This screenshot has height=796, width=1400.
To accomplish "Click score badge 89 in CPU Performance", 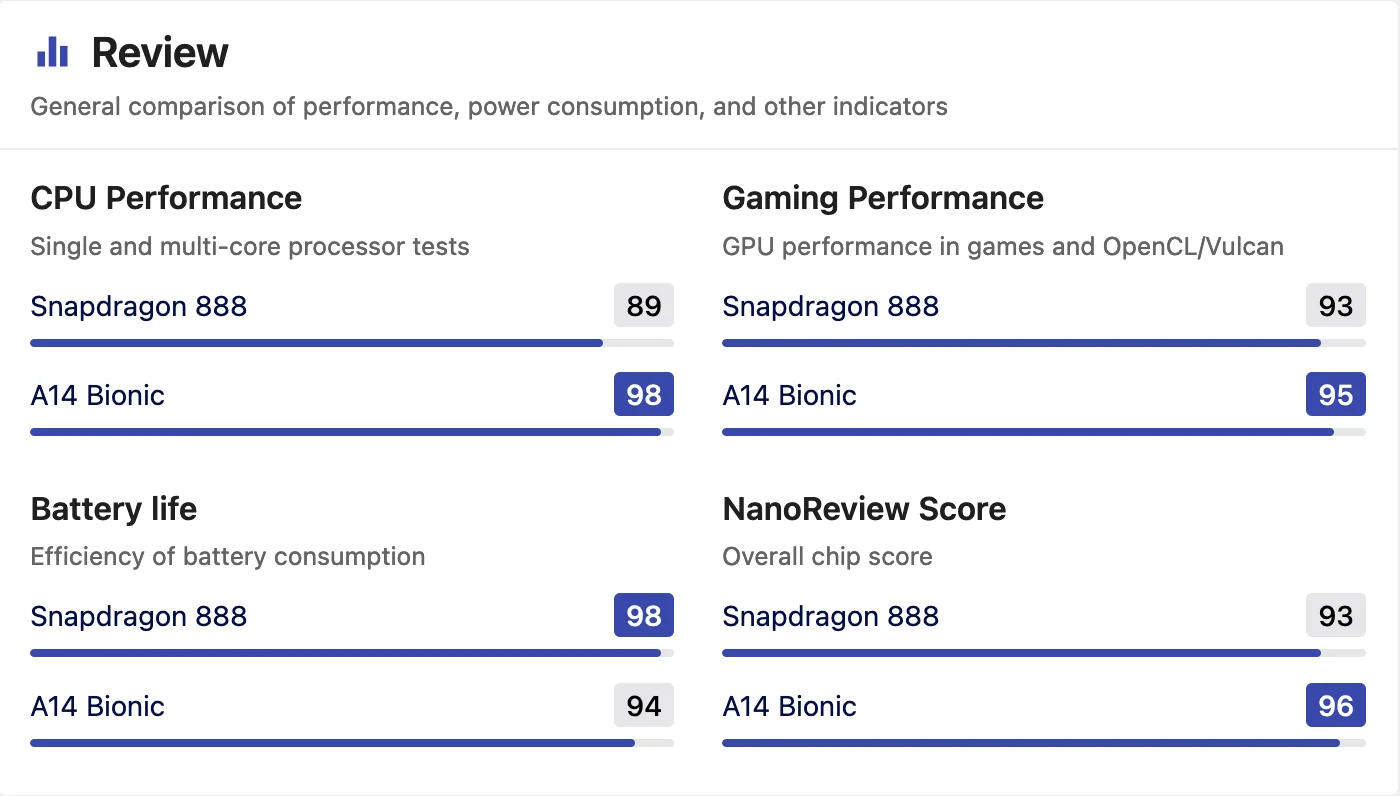I will point(644,305).
